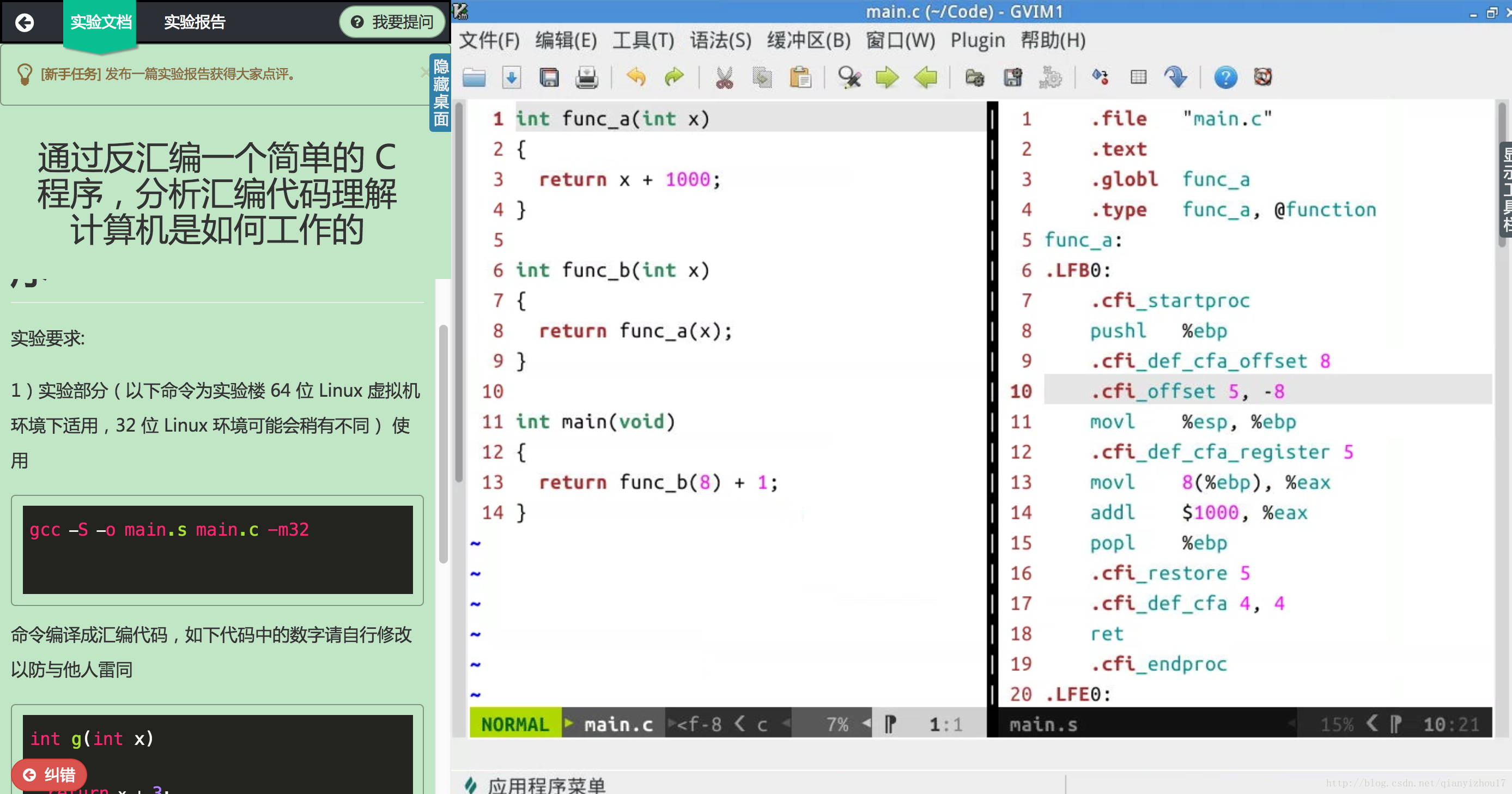Jump to tag blue arrow icon
The height and width of the screenshot is (794, 1512).
pos(1176,77)
